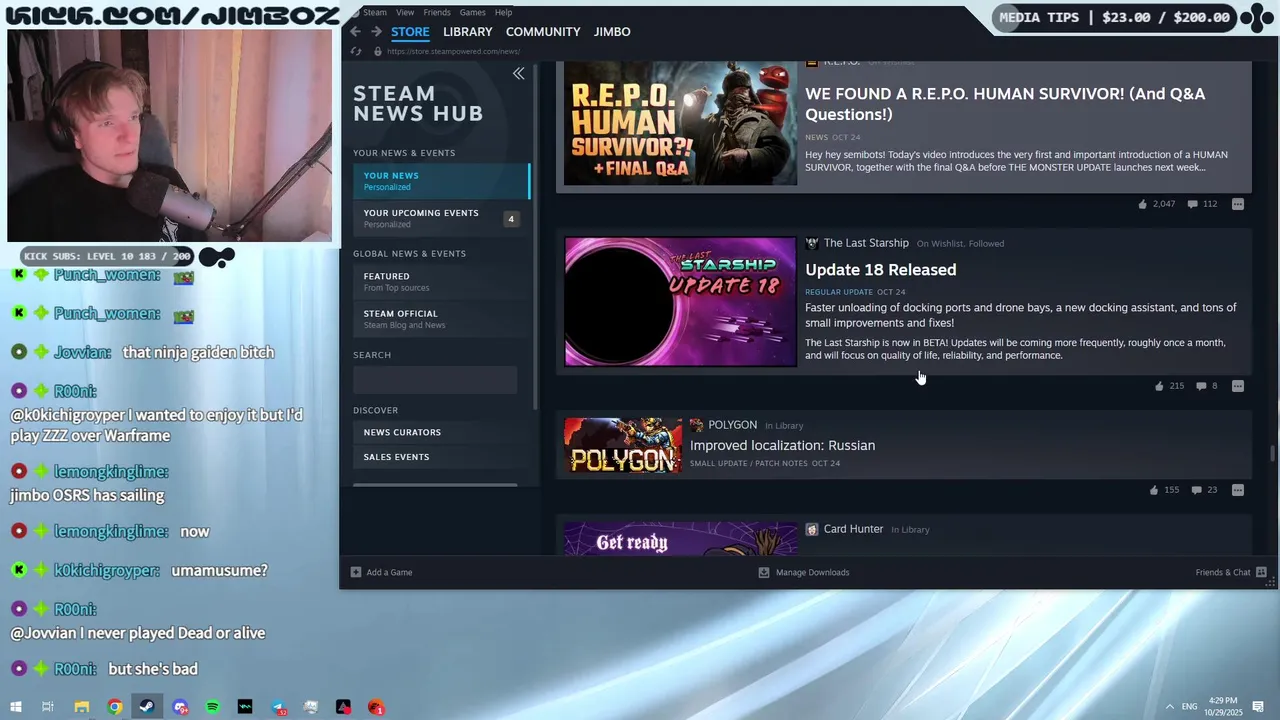This screenshot has height=720, width=1280.
Task: Like the POLYGON localization post
Action: pyautogui.click(x=1154, y=490)
